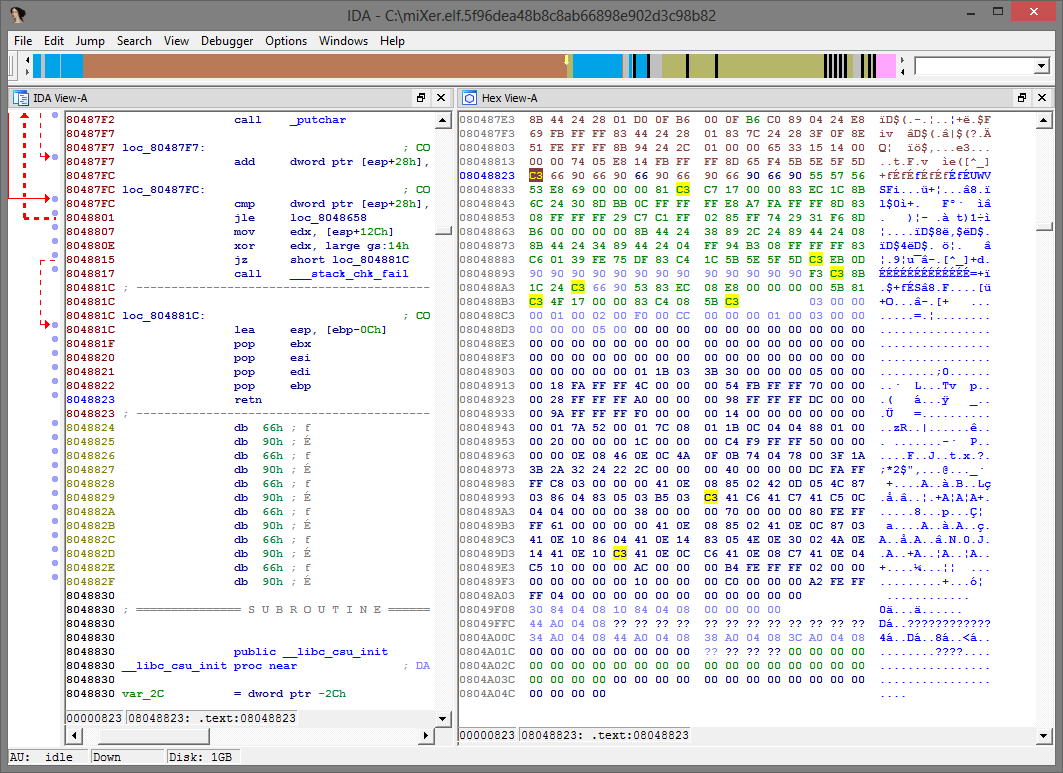Screen dimensions: 1063x773
Task: Click hex row address 08048893
Action: pyautogui.click(x=487, y=274)
